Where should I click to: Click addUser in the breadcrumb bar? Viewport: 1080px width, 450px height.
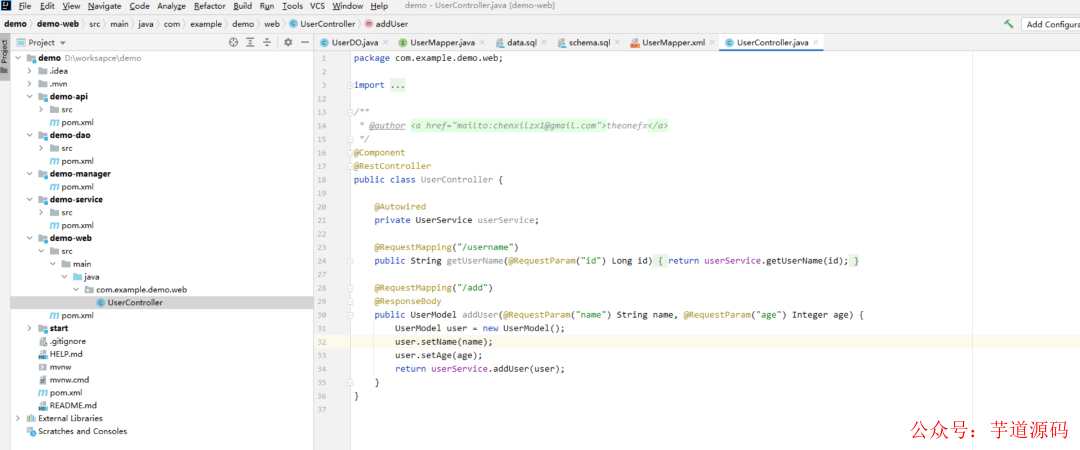point(391,23)
